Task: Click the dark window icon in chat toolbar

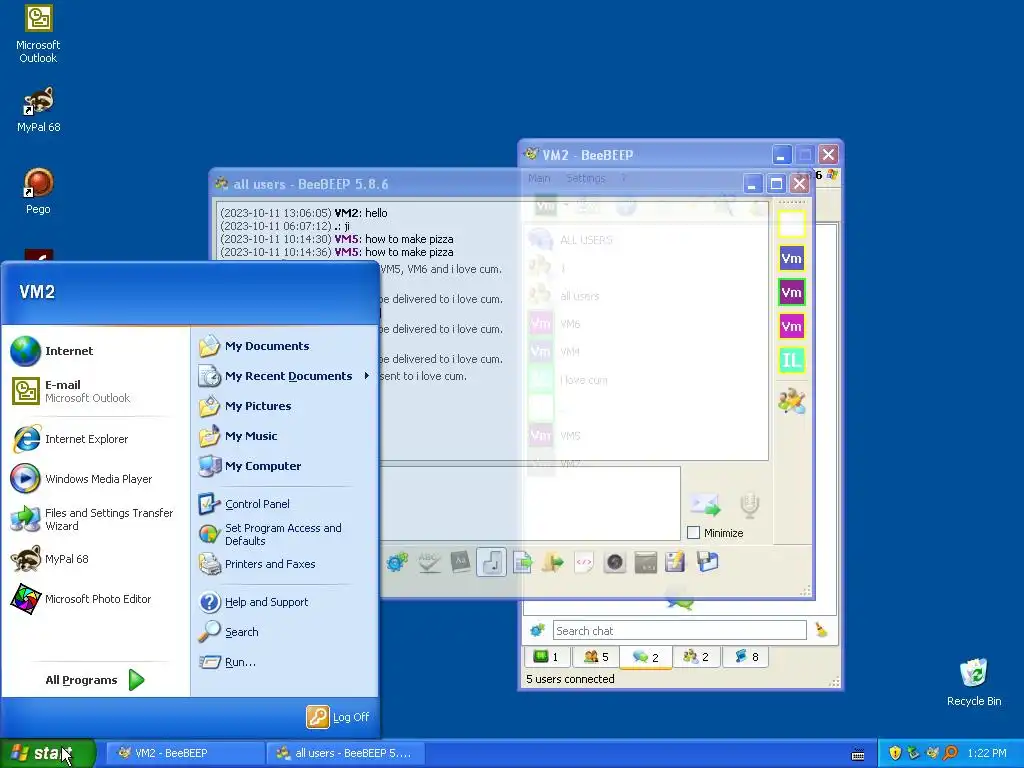Action: 645,562
